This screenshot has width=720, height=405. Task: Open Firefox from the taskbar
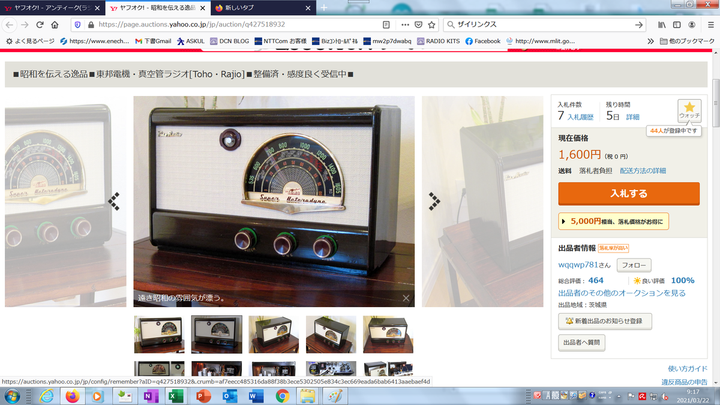tap(73, 396)
